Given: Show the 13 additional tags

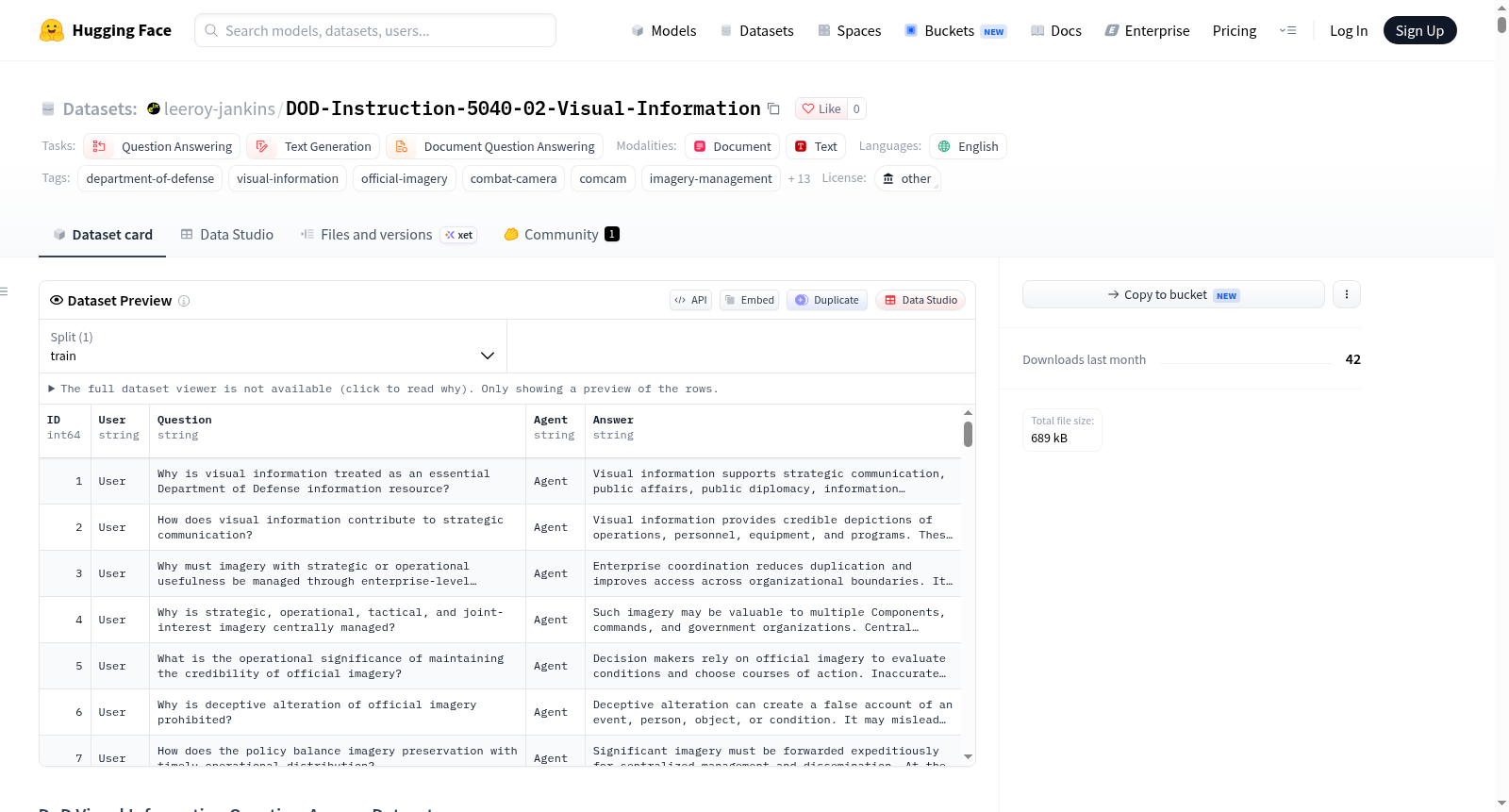Looking at the screenshot, I should tap(799, 178).
